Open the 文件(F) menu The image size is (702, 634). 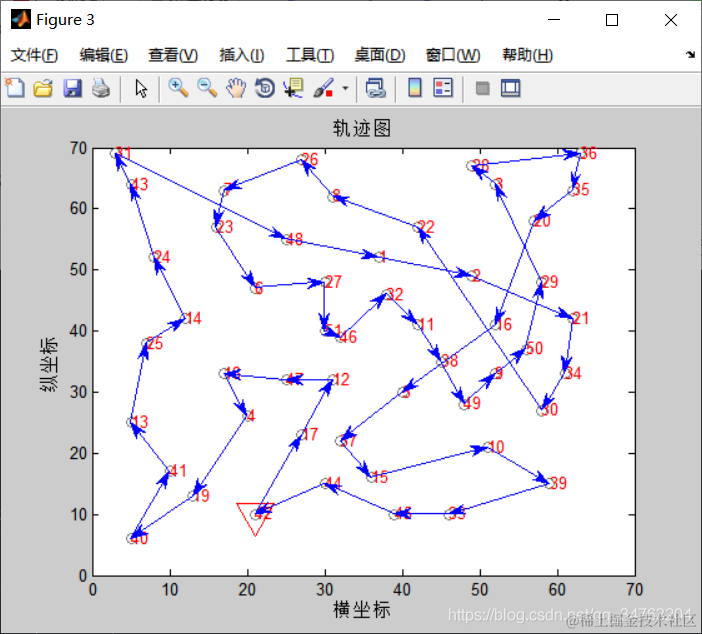pos(34,55)
